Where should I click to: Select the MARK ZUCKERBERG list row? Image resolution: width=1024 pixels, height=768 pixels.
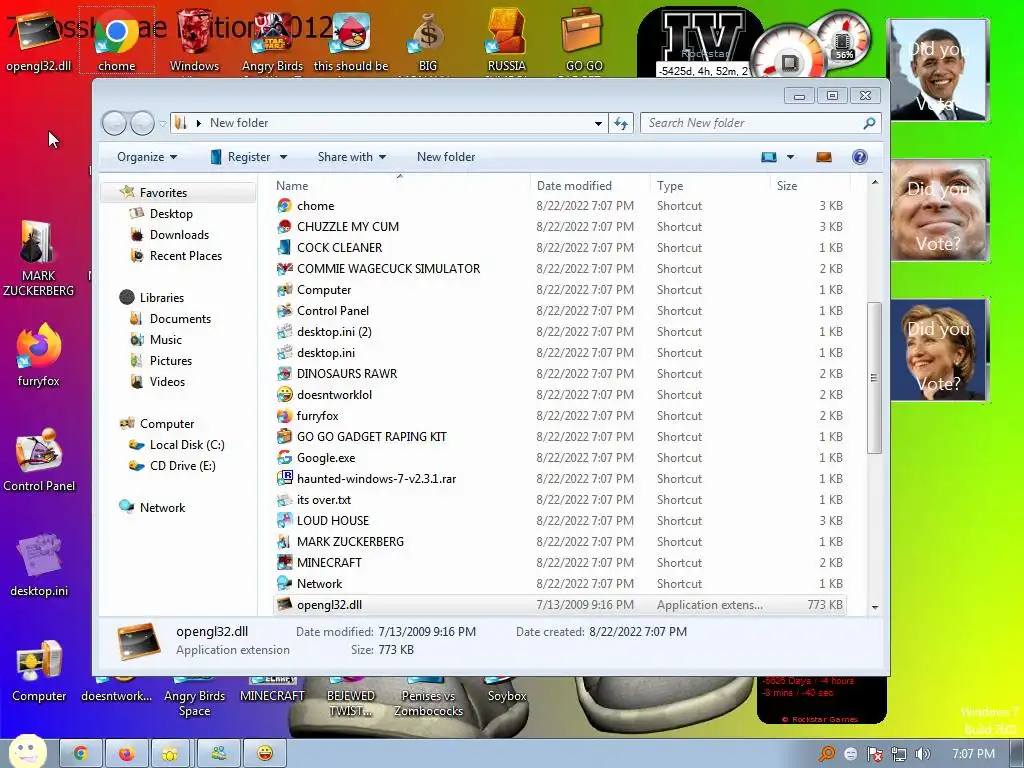coord(559,542)
